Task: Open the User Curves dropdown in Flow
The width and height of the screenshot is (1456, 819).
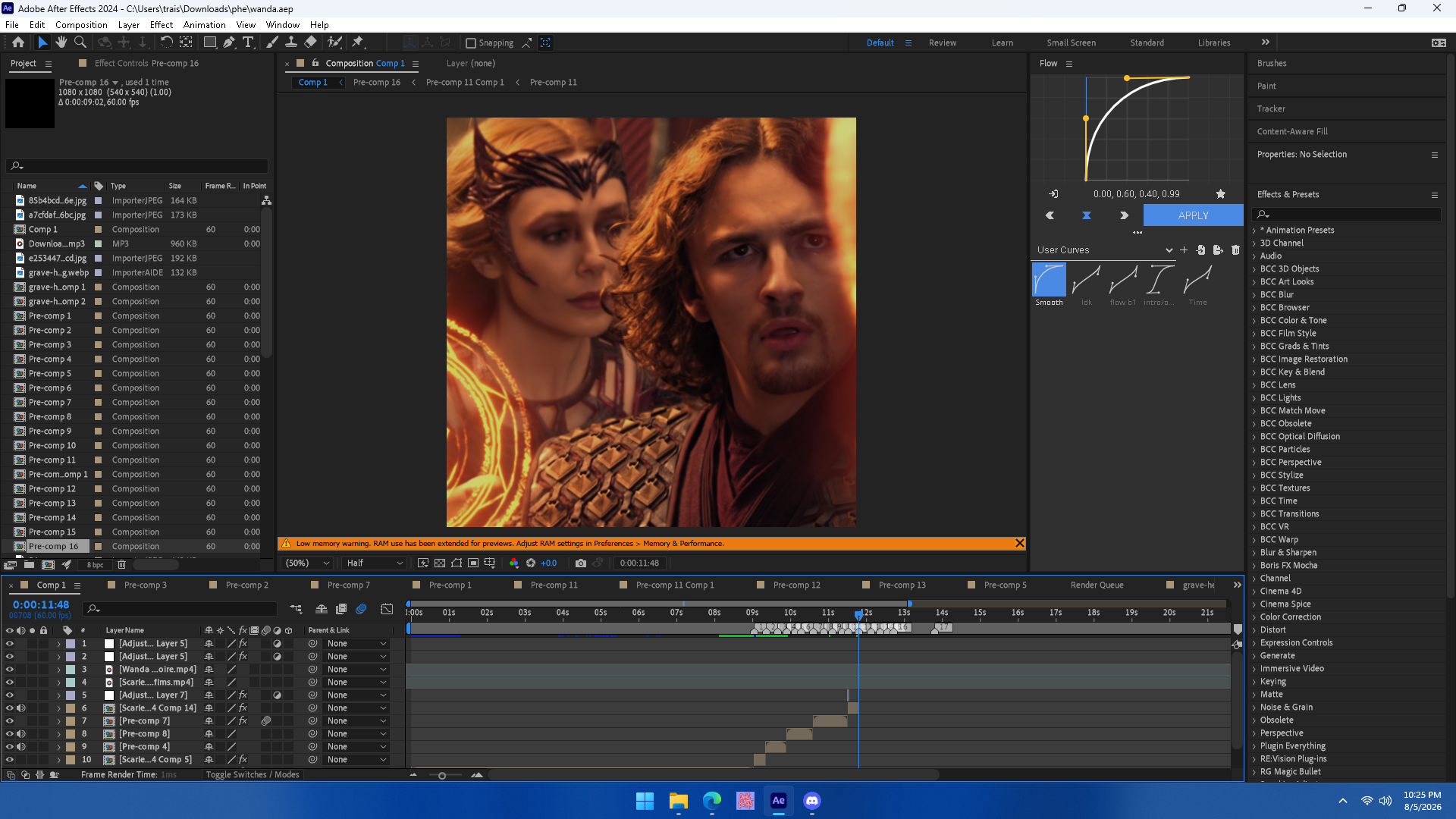Action: (x=1104, y=249)
